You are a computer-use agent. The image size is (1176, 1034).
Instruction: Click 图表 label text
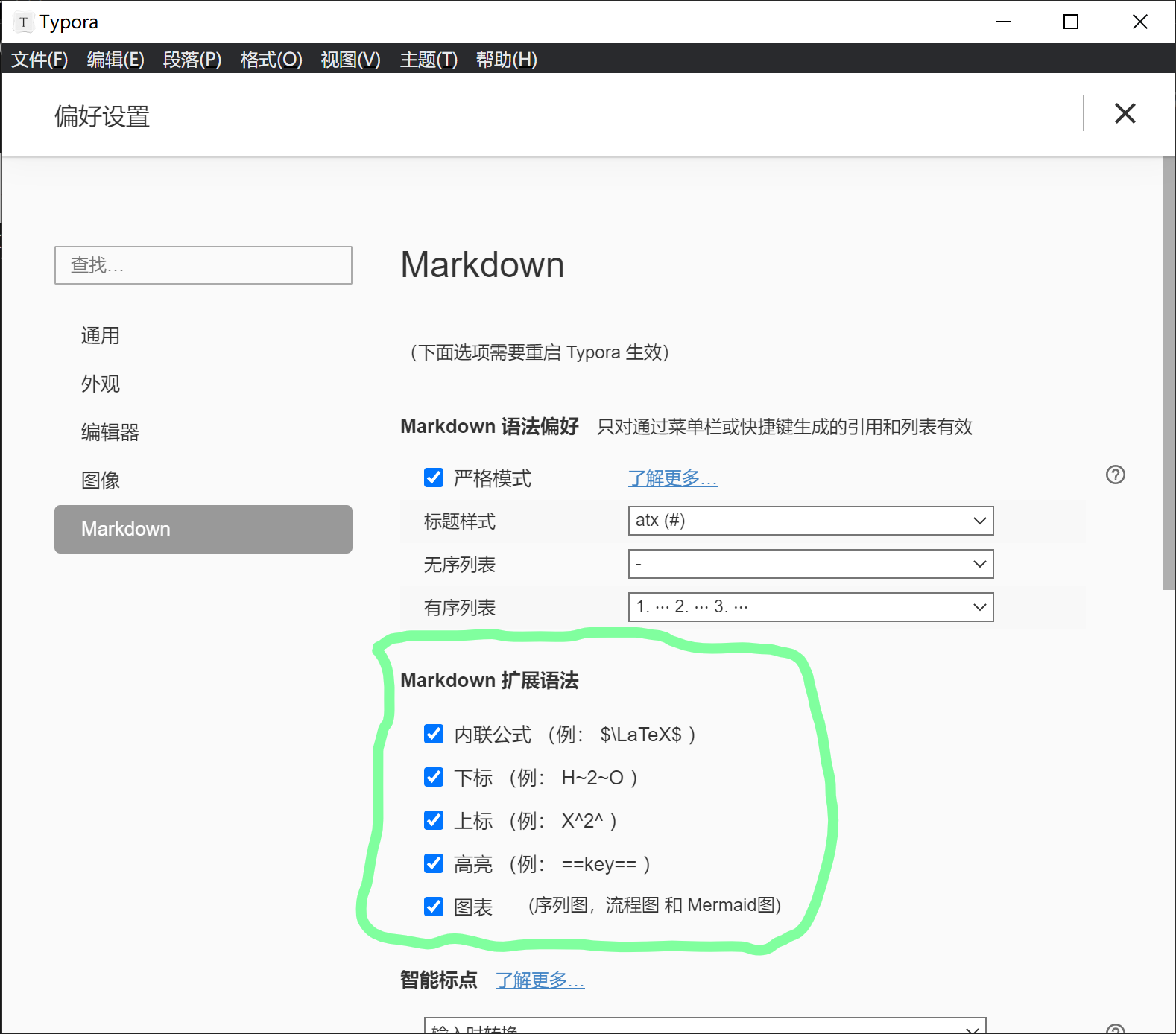point(473,907)
